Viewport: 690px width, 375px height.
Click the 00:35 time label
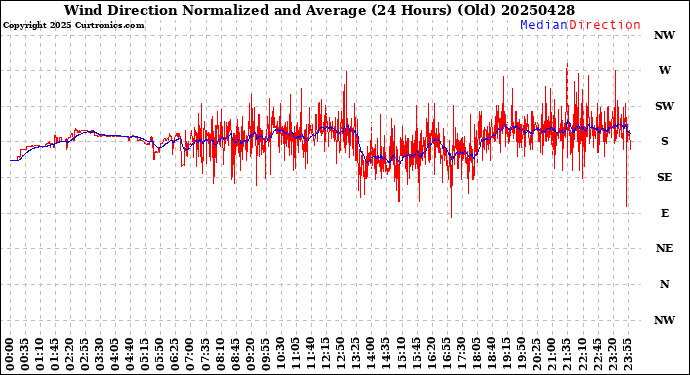point(25,354)
